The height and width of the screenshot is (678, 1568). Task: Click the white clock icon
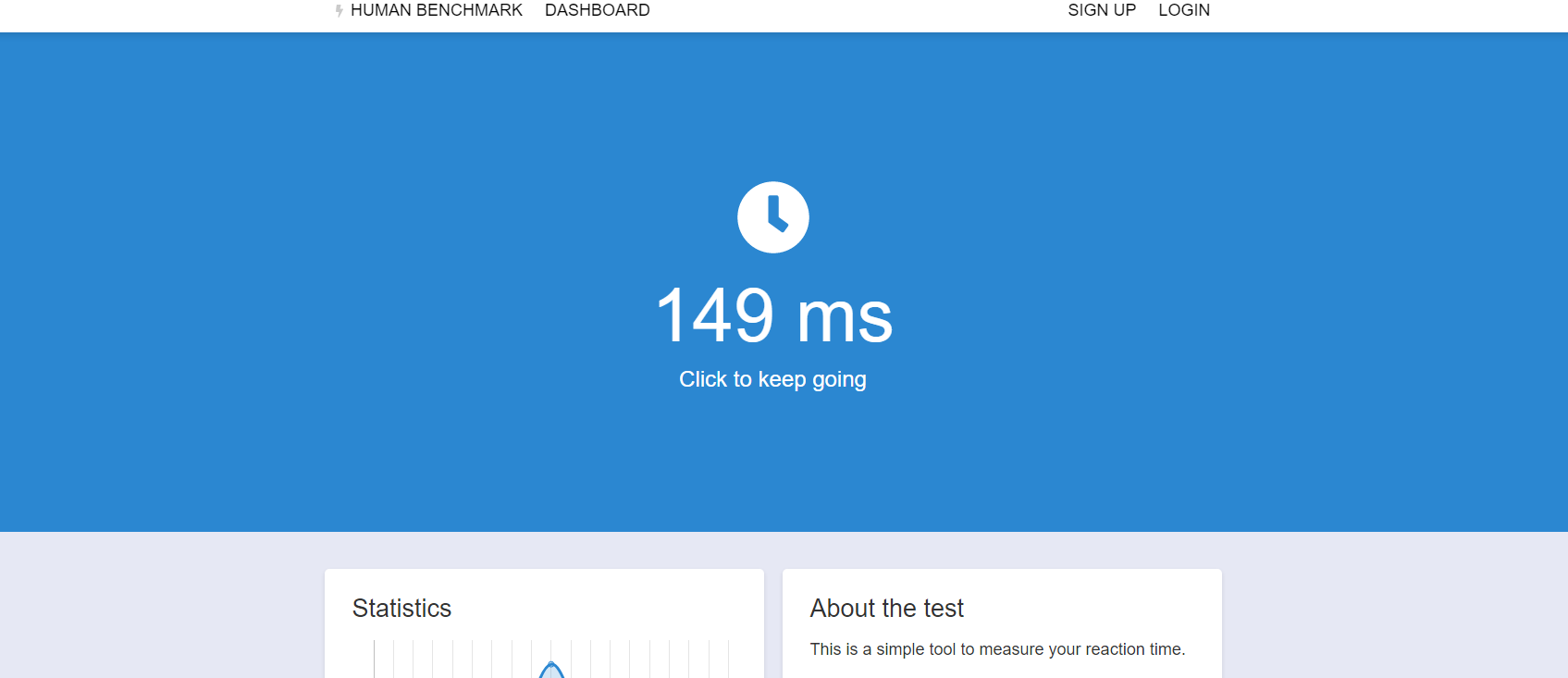click(772, 217)
